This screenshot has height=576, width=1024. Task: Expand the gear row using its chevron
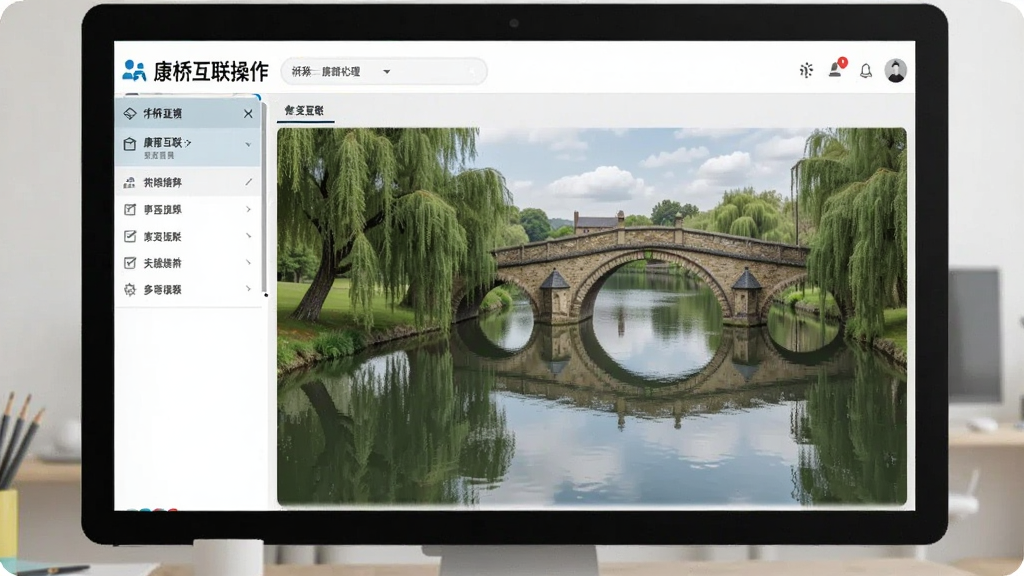(248, 289)
